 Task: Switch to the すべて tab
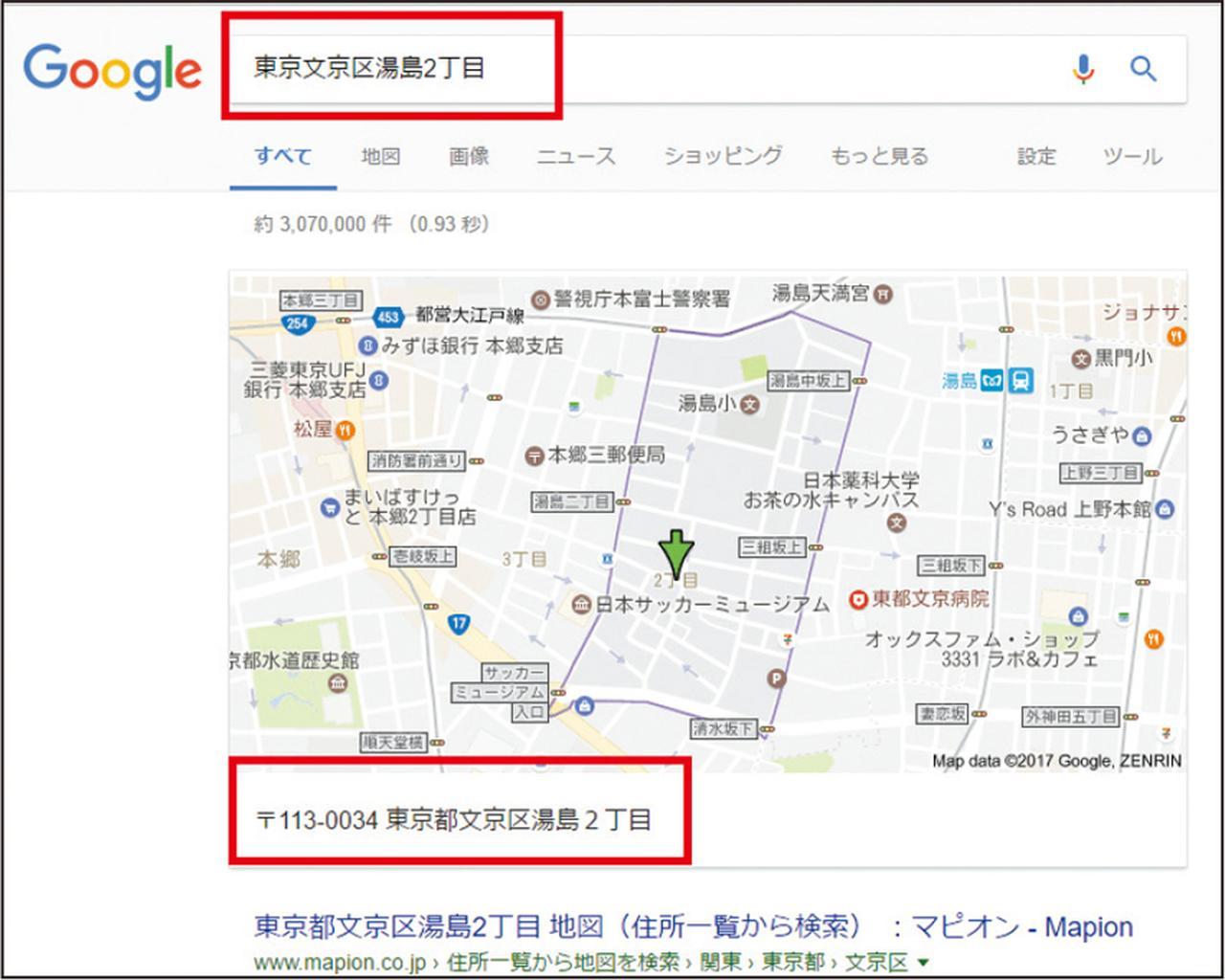pos(283,156)
